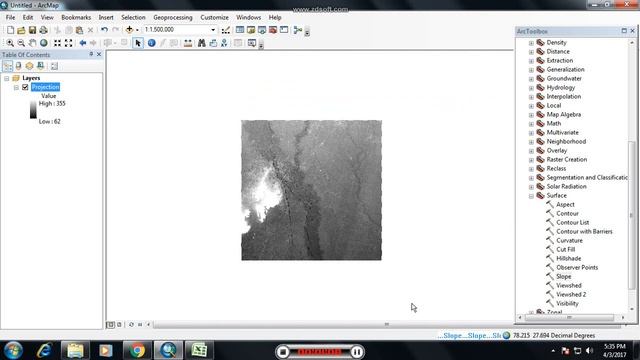Expand the Hydrology toolset
This screenshot has height=360, width=640.
[531, 88]
